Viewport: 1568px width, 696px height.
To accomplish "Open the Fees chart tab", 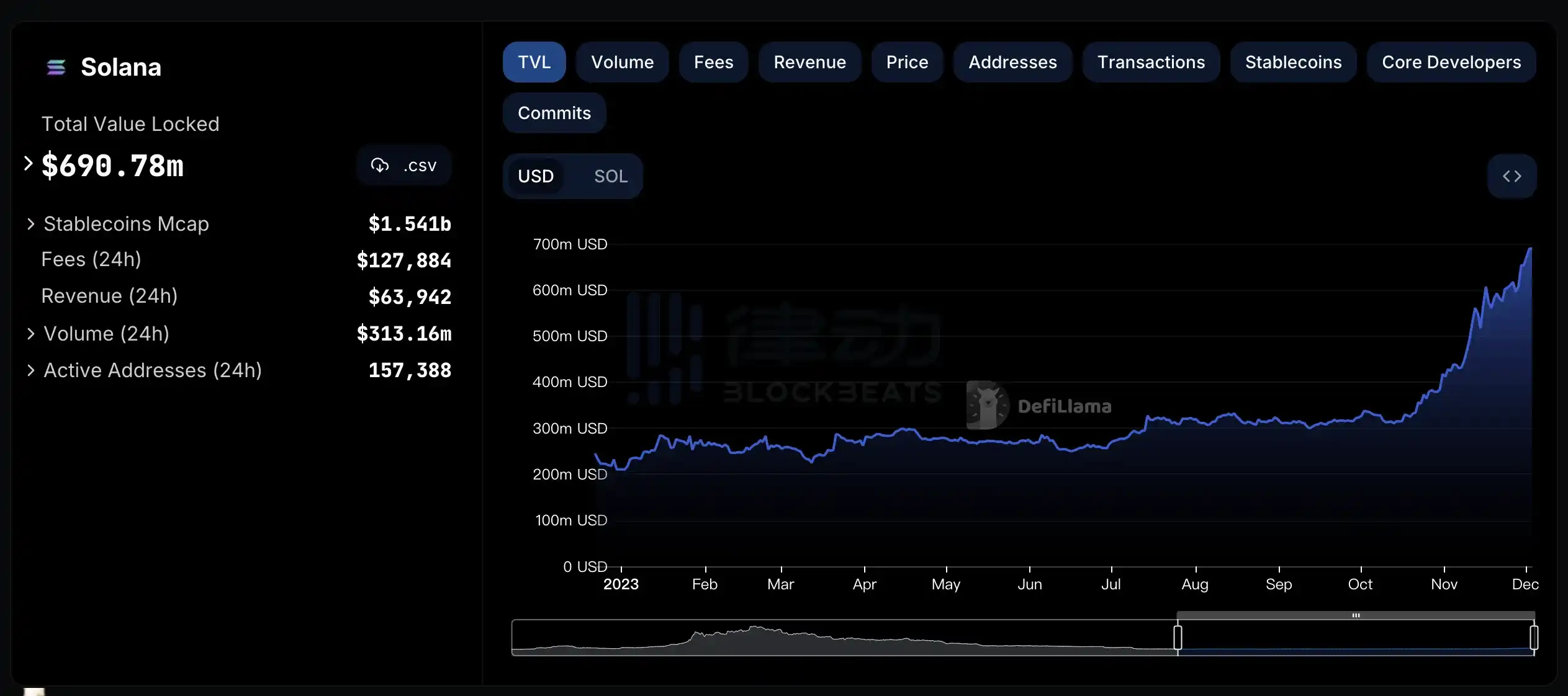I will tap(713, 62).
